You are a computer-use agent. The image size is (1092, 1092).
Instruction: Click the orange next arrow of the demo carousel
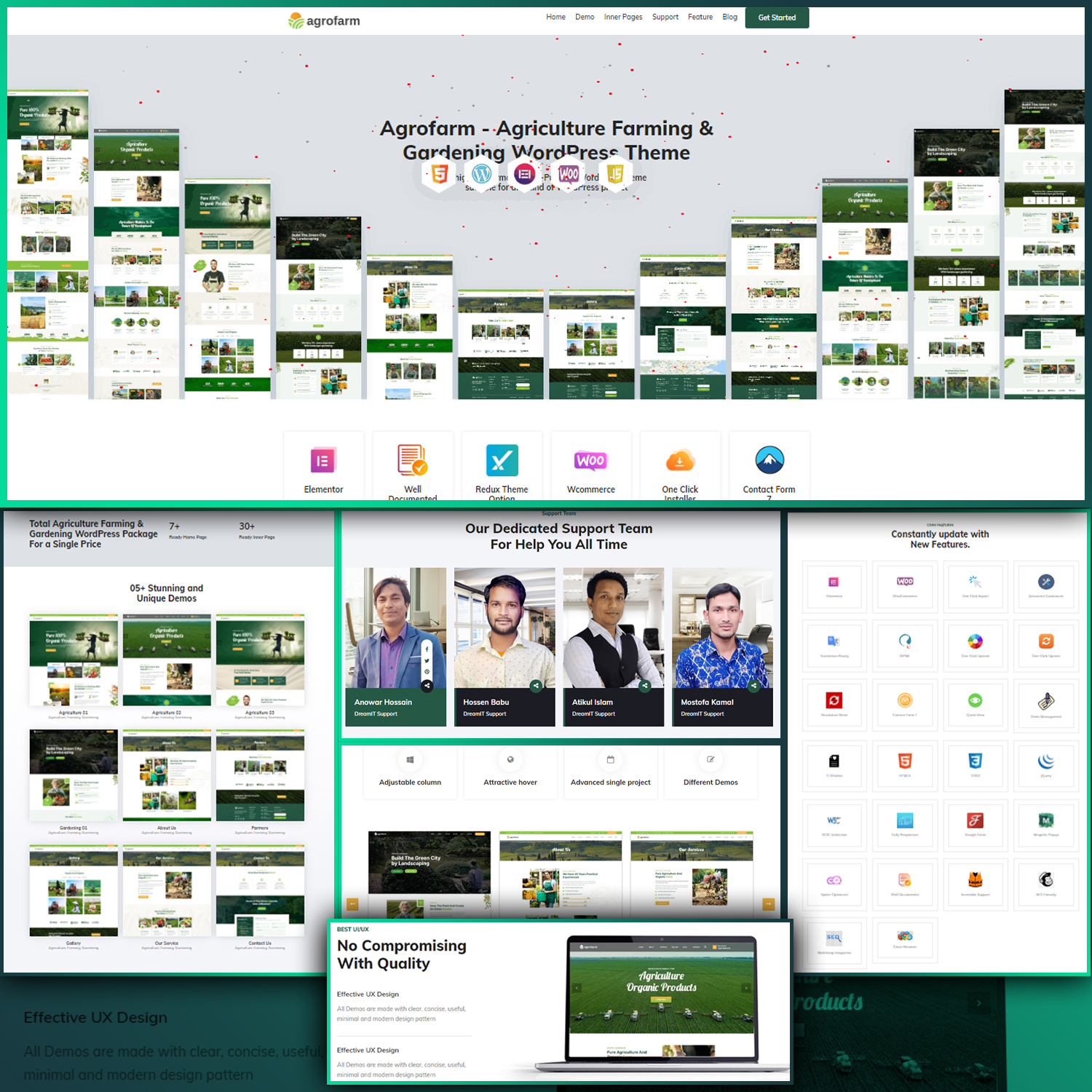tap(768, 904)
